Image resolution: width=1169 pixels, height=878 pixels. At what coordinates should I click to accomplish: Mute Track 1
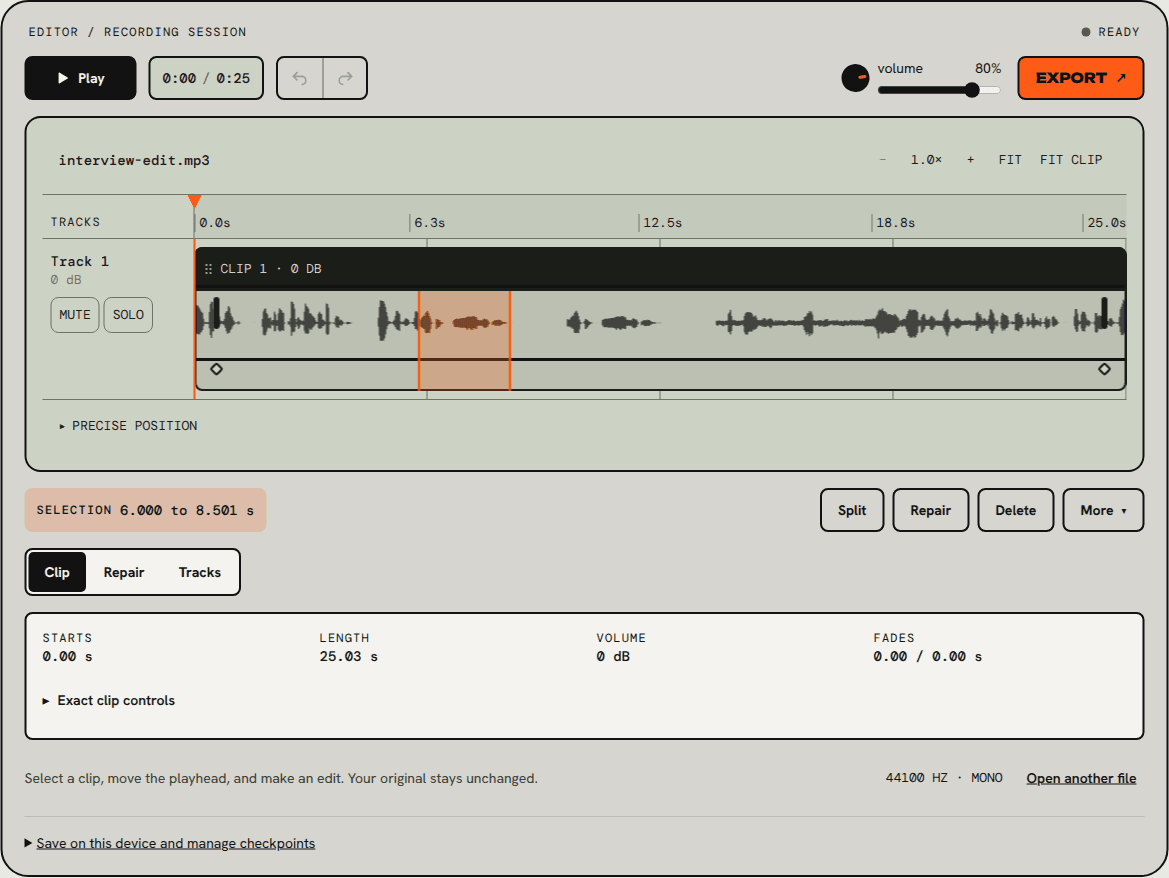point(75,315)
